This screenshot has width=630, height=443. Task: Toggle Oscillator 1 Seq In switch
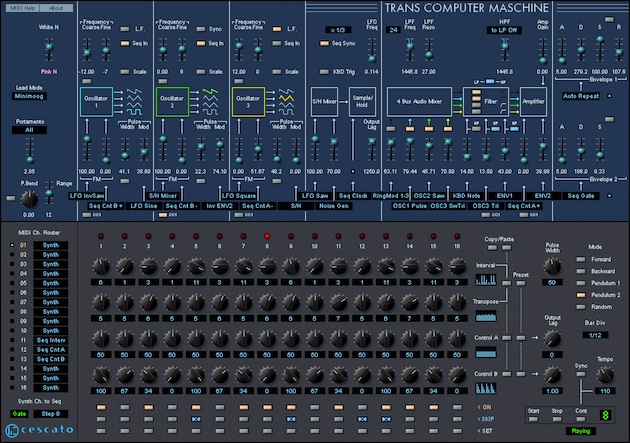[125, 43]
